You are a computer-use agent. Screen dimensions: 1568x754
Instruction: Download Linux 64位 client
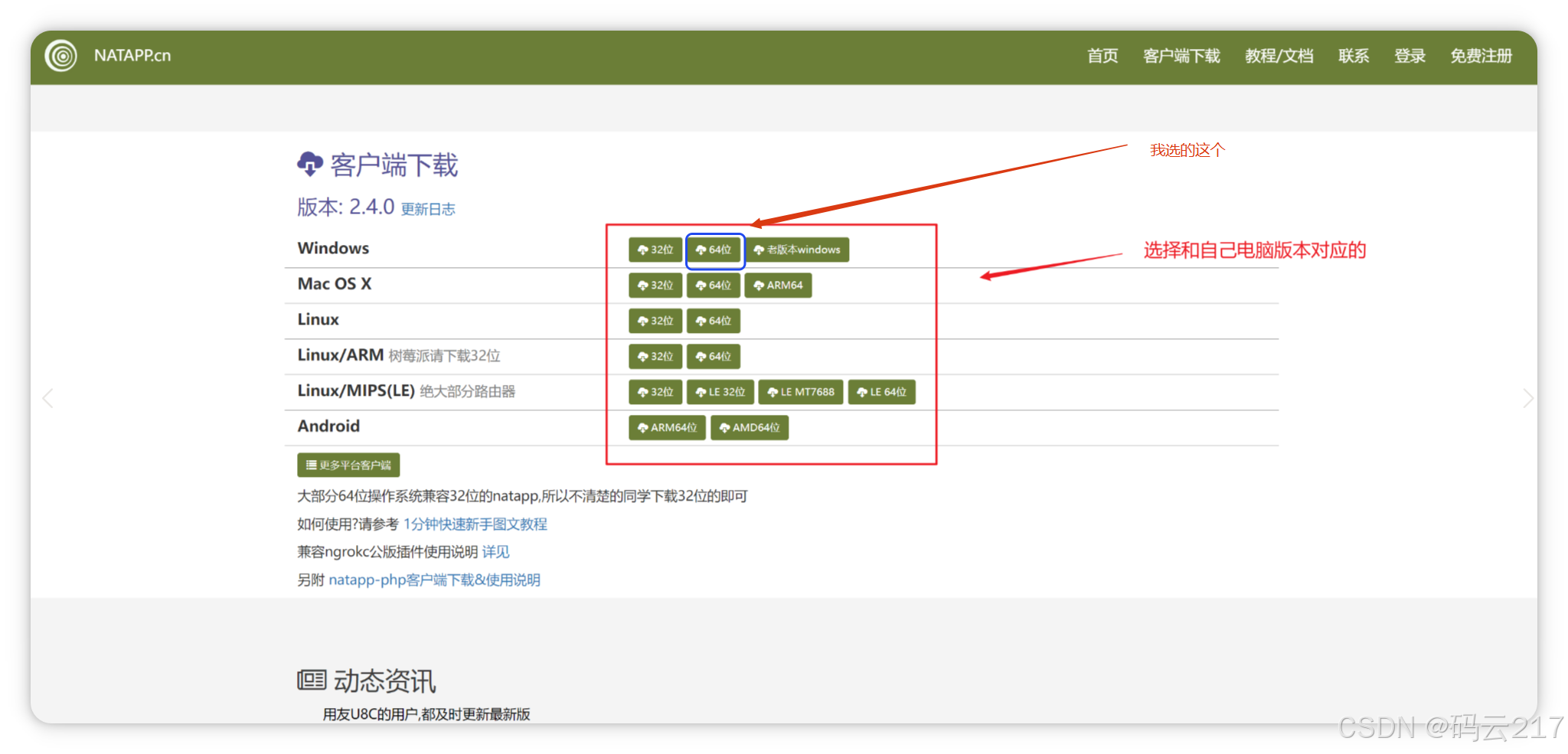pos(714,321)
